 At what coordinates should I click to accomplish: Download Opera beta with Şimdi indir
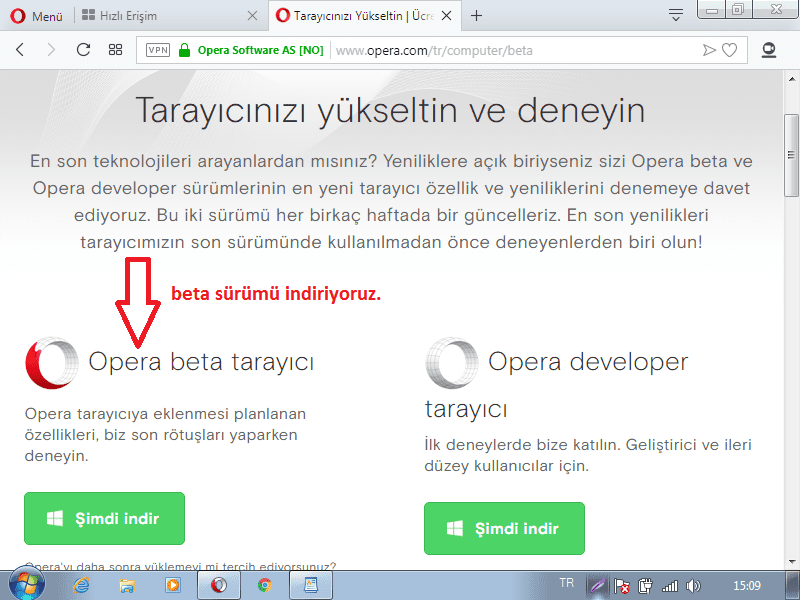click(x=104, y=518)
